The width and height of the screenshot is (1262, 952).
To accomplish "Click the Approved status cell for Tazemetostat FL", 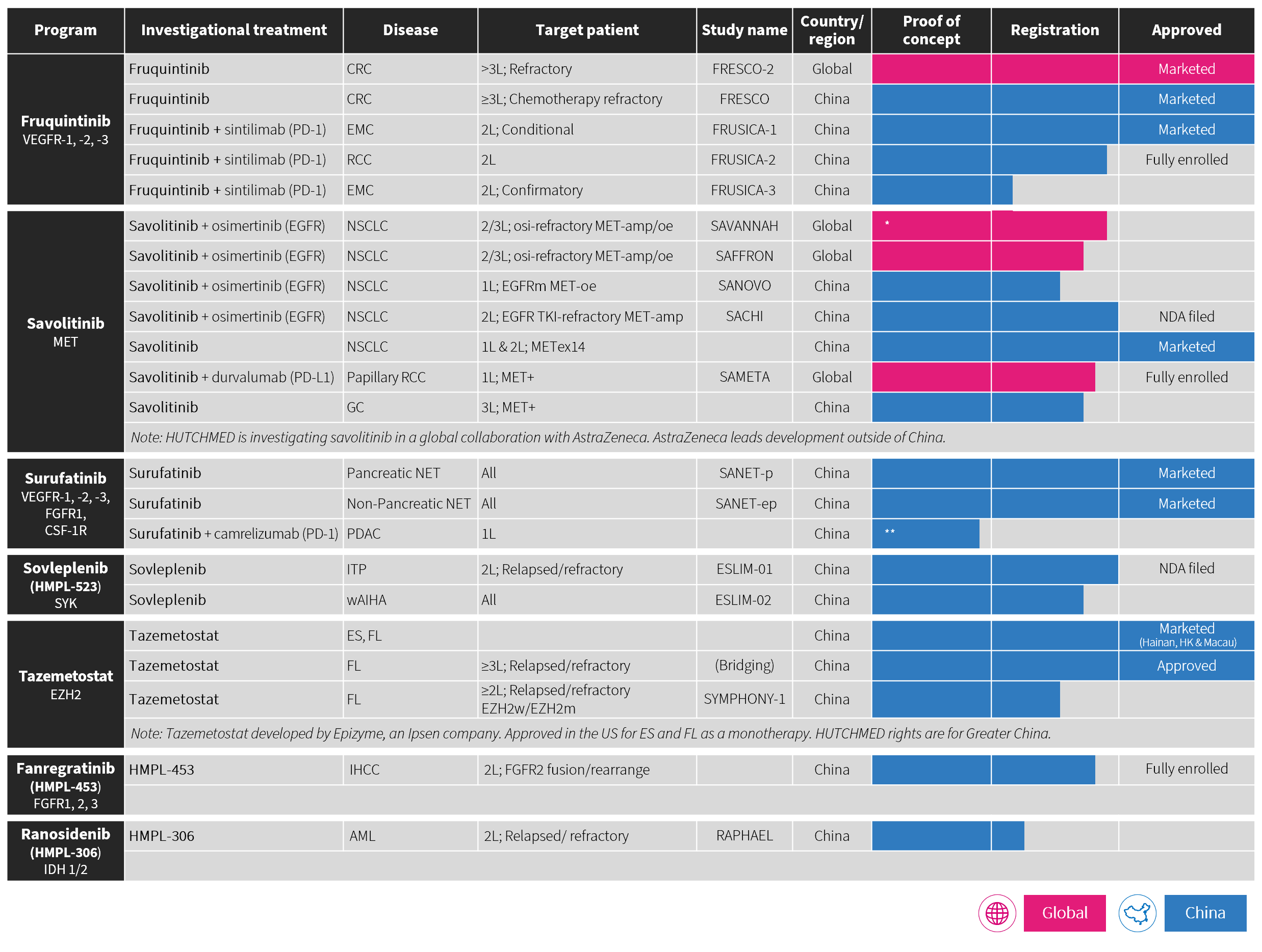I will coord(1186,666).
